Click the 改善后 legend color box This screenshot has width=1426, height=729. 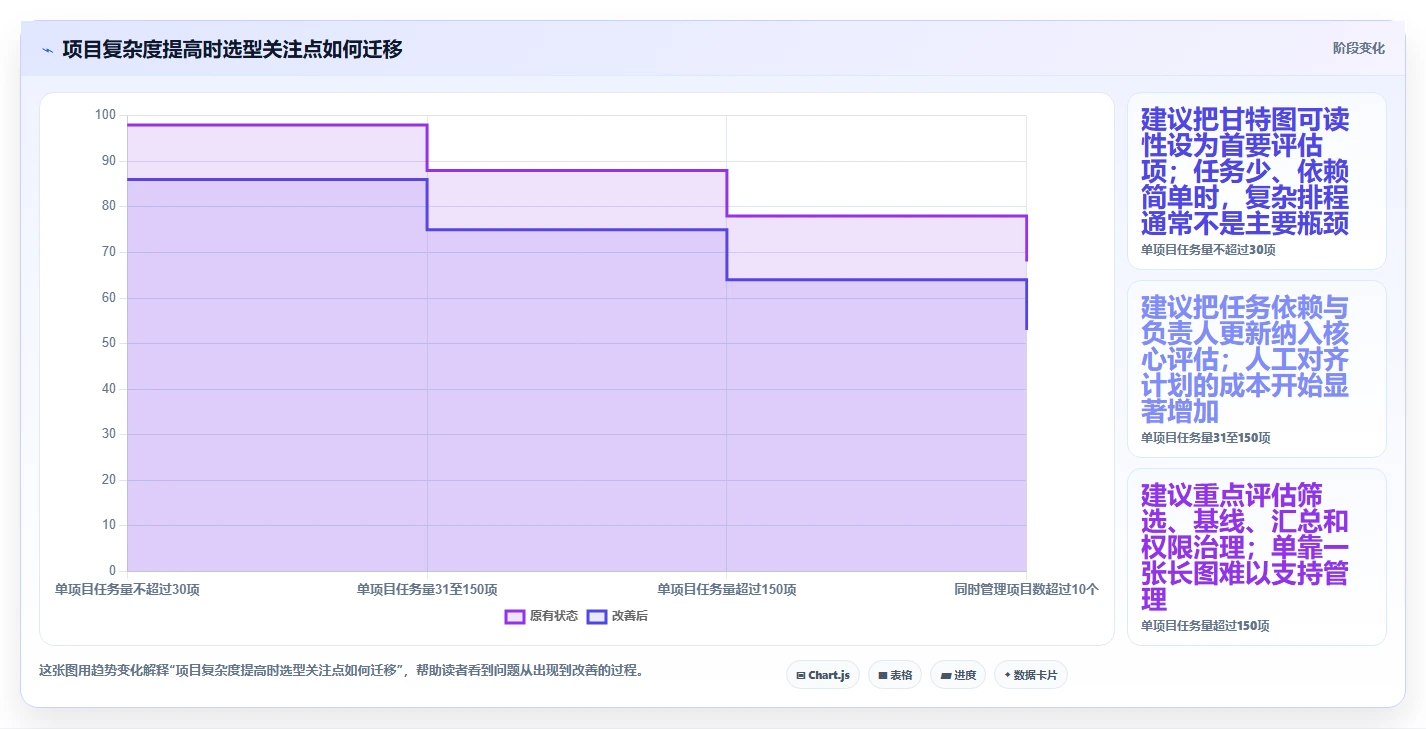[597, 616]
